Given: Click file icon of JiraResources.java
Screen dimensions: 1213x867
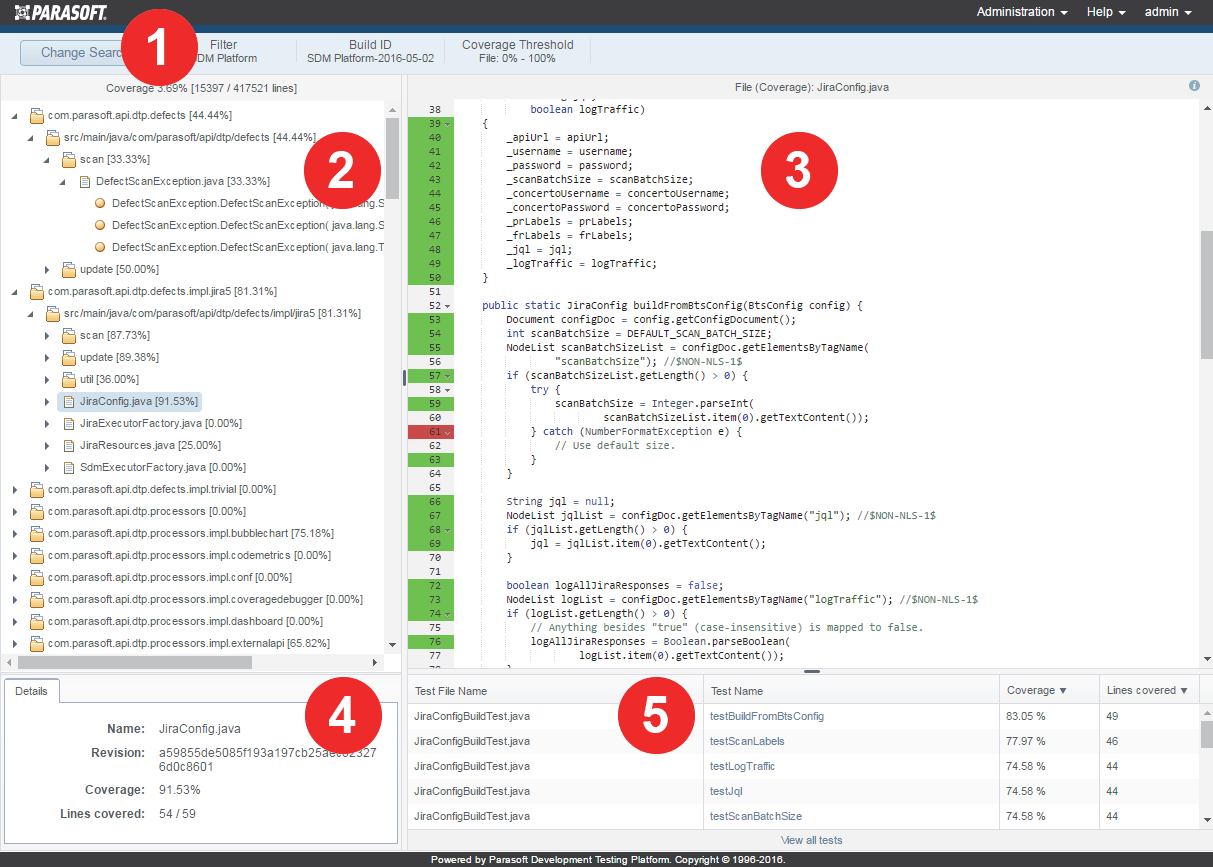Looking at the screenshot, I should click(x=69, y=445).
